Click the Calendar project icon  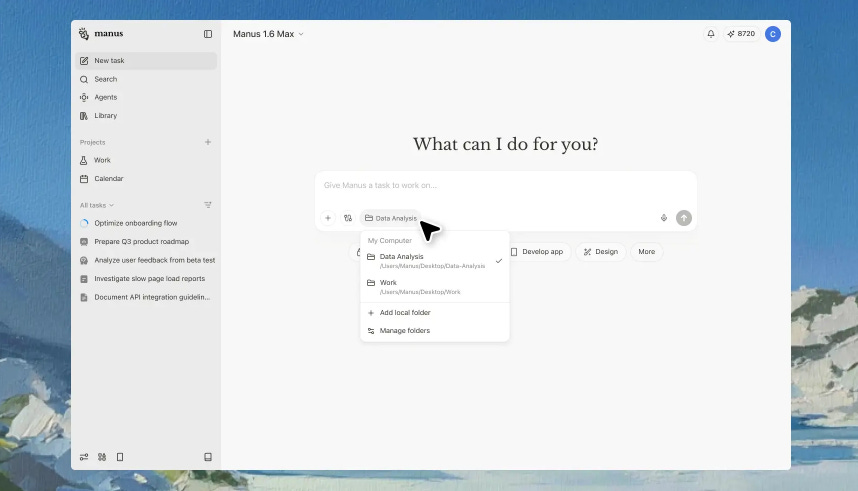pyautogui.click(x=84, y=179)
